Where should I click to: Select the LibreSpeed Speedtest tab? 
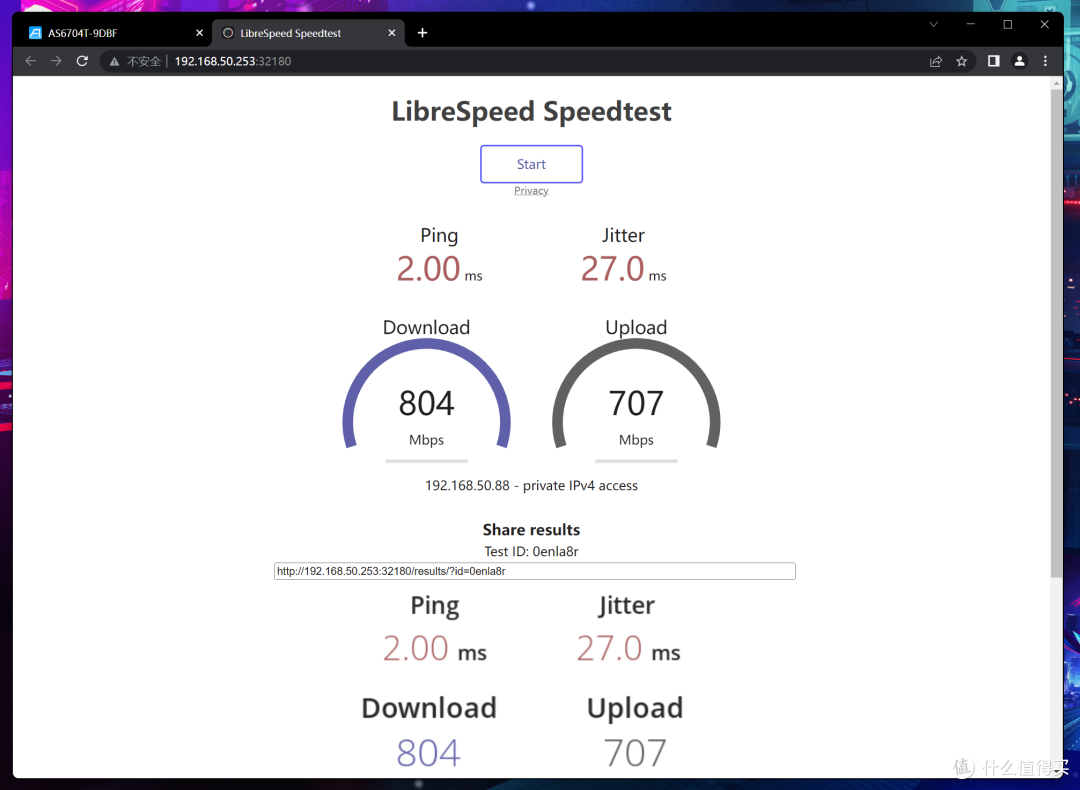pos(290,32)
